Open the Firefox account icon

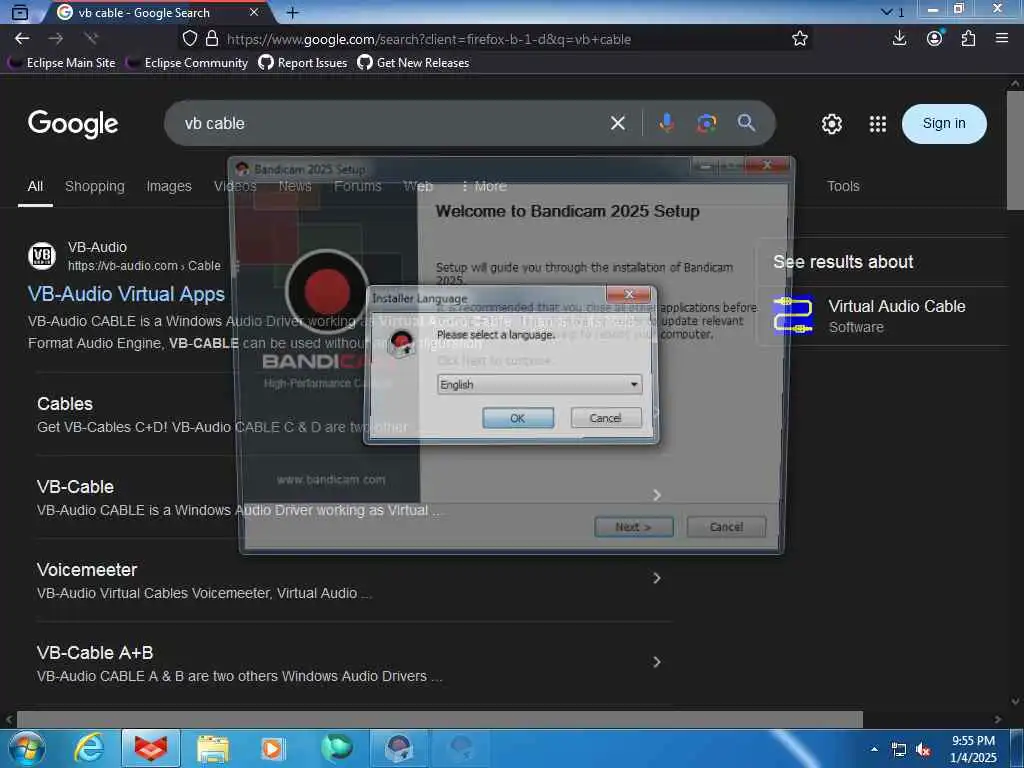click(935, 38)
